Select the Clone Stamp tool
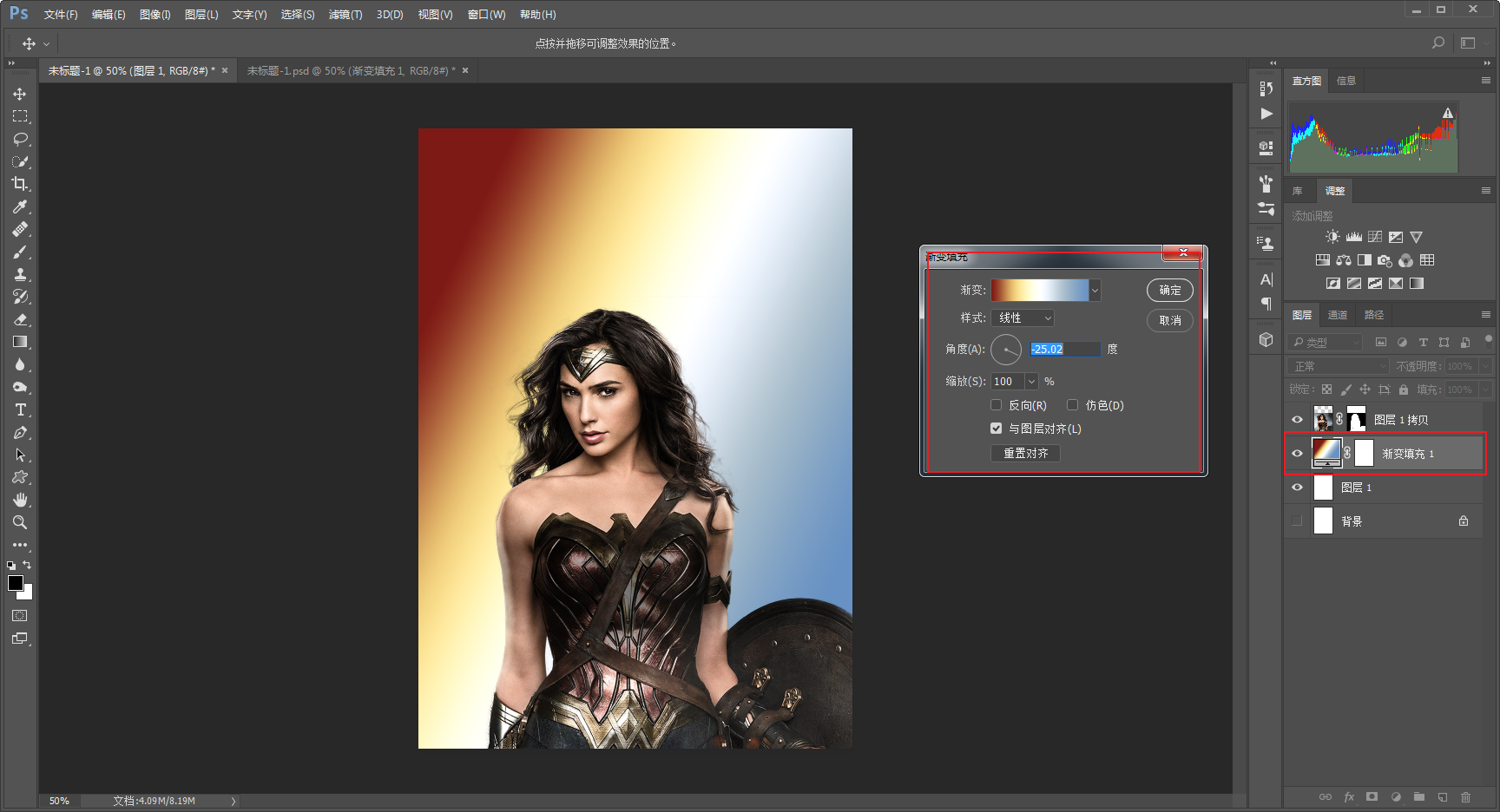The width and height of the screenshot is (1500, 812). tap(20, 274)
